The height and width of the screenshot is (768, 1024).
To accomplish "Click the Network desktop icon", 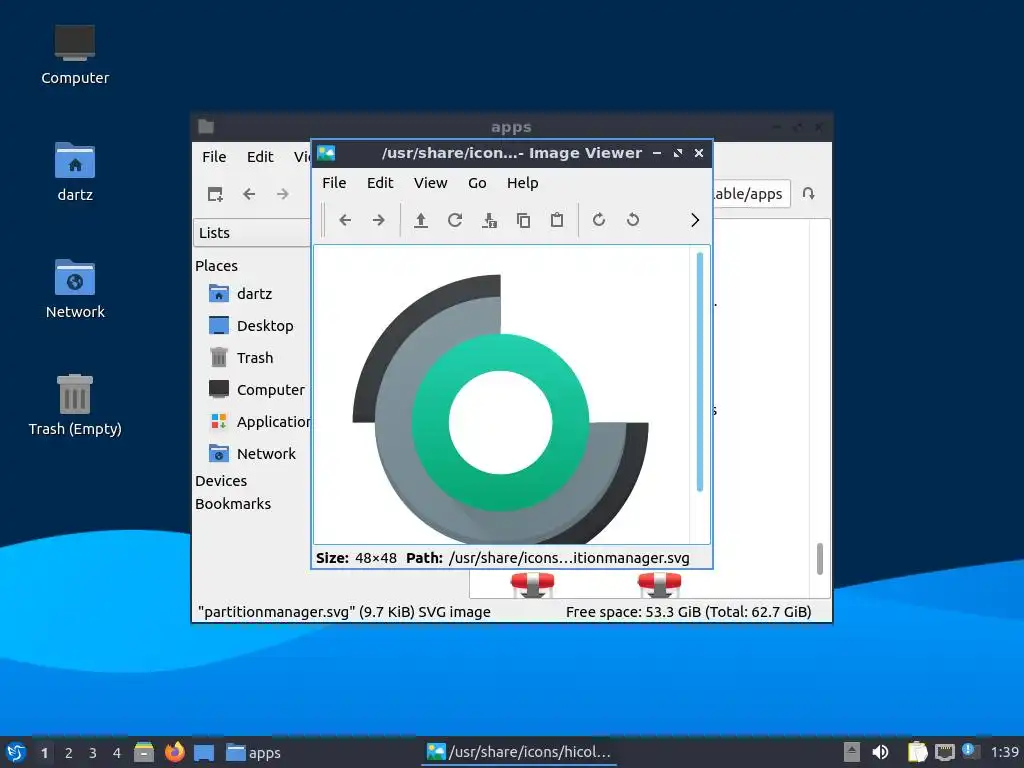I will coord(75,289).
